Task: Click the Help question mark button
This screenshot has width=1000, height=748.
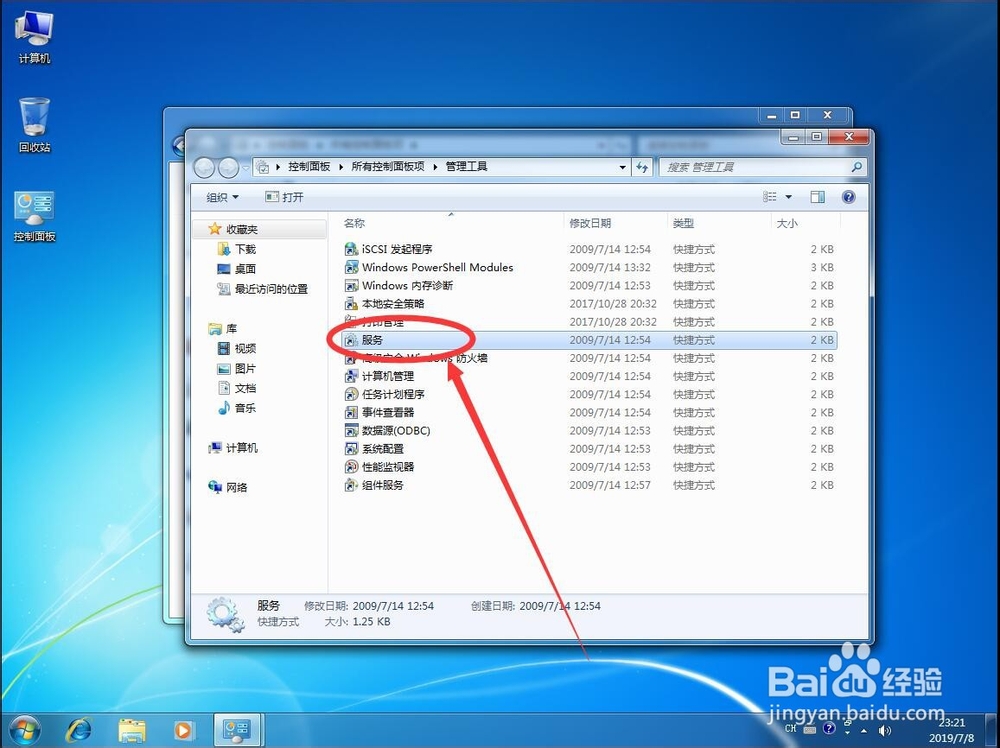Action: click(847, 196)
